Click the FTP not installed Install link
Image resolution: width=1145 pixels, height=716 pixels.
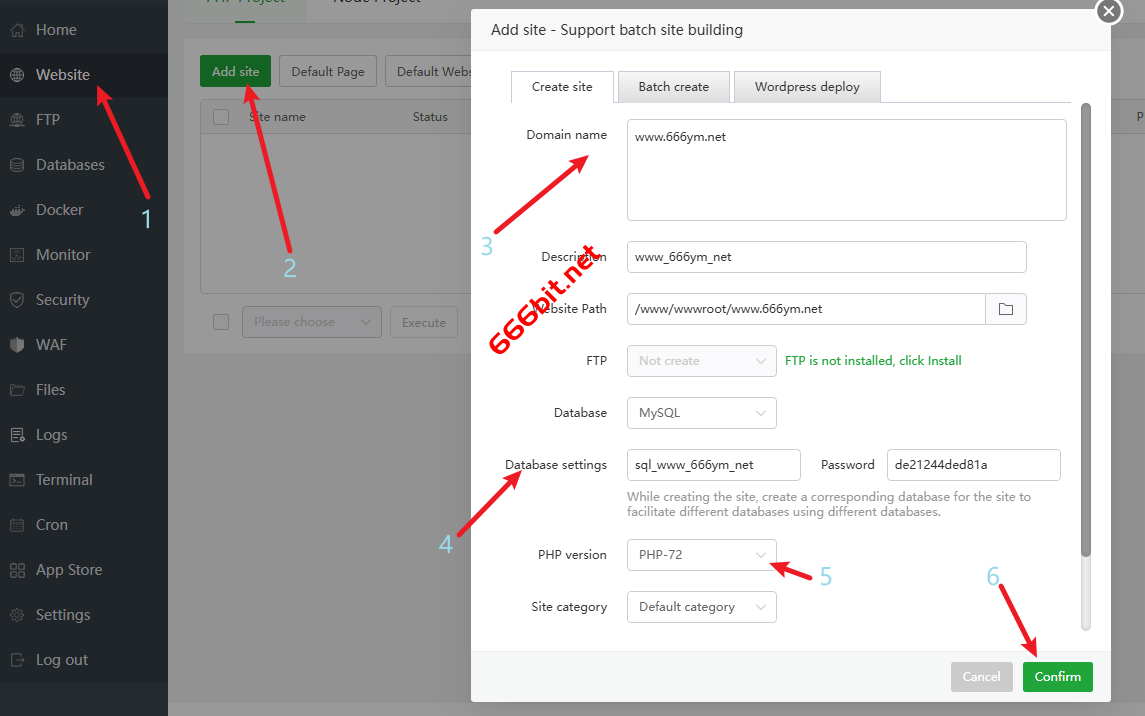(x=872, y=361)
